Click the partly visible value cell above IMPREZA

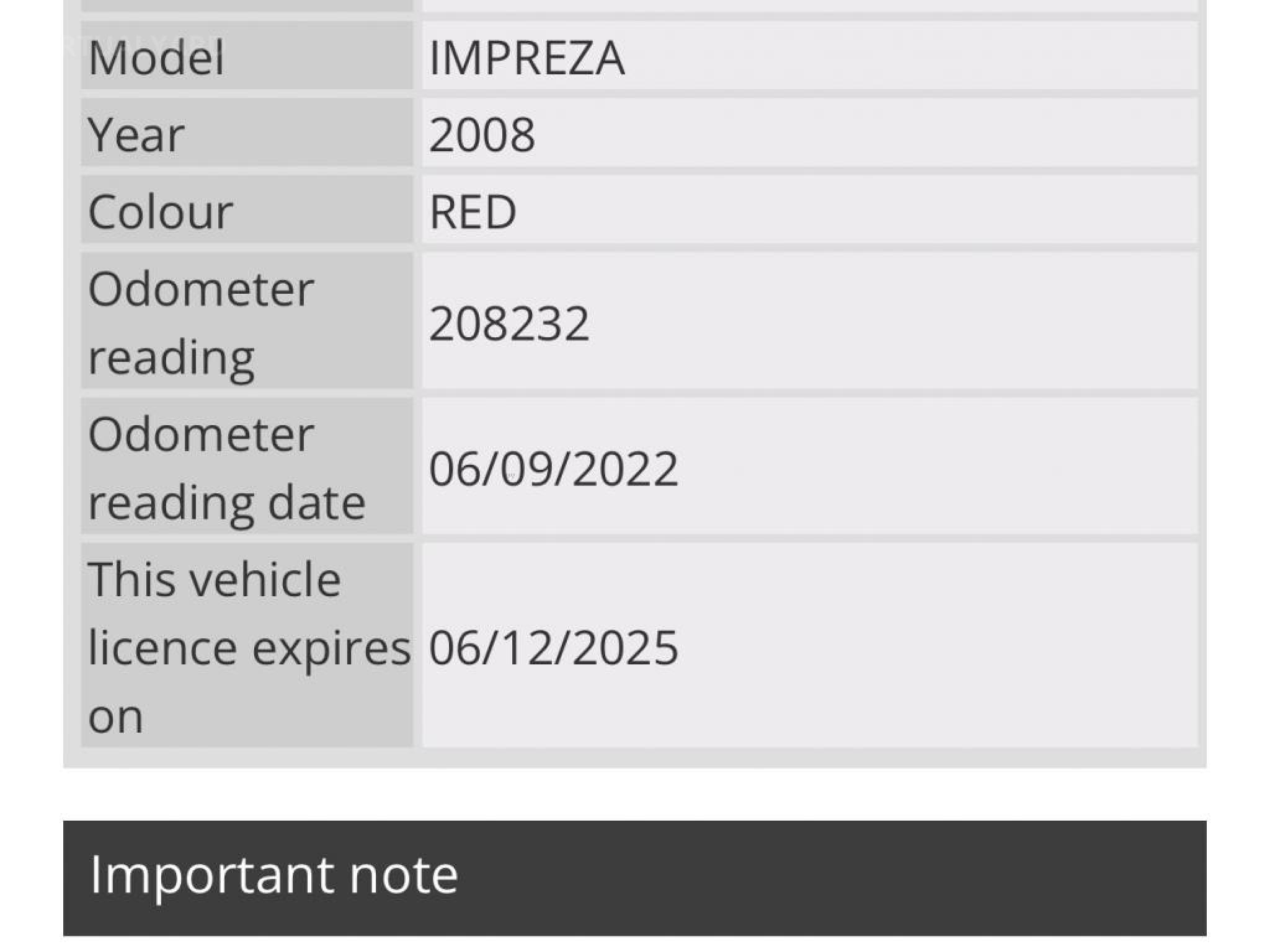point(809,5)
